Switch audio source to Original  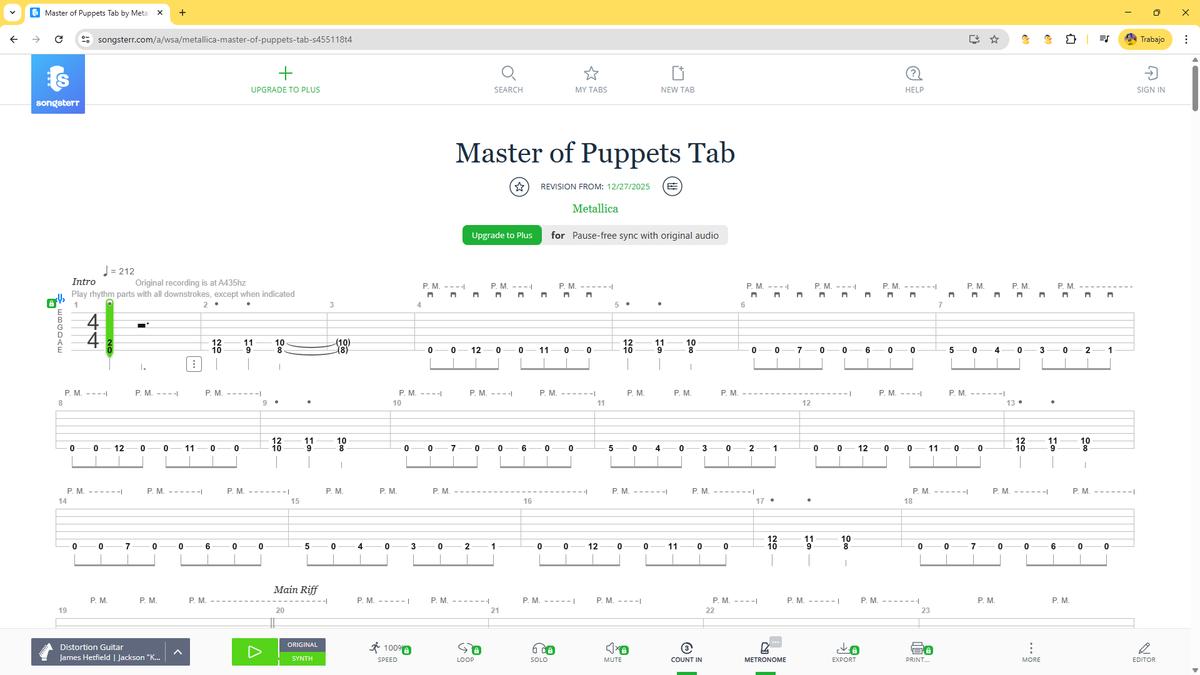[x=302, y=645]
